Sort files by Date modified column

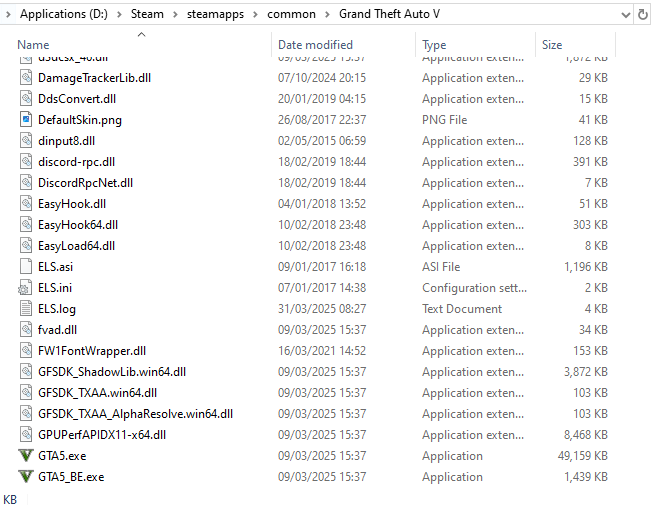315,45
